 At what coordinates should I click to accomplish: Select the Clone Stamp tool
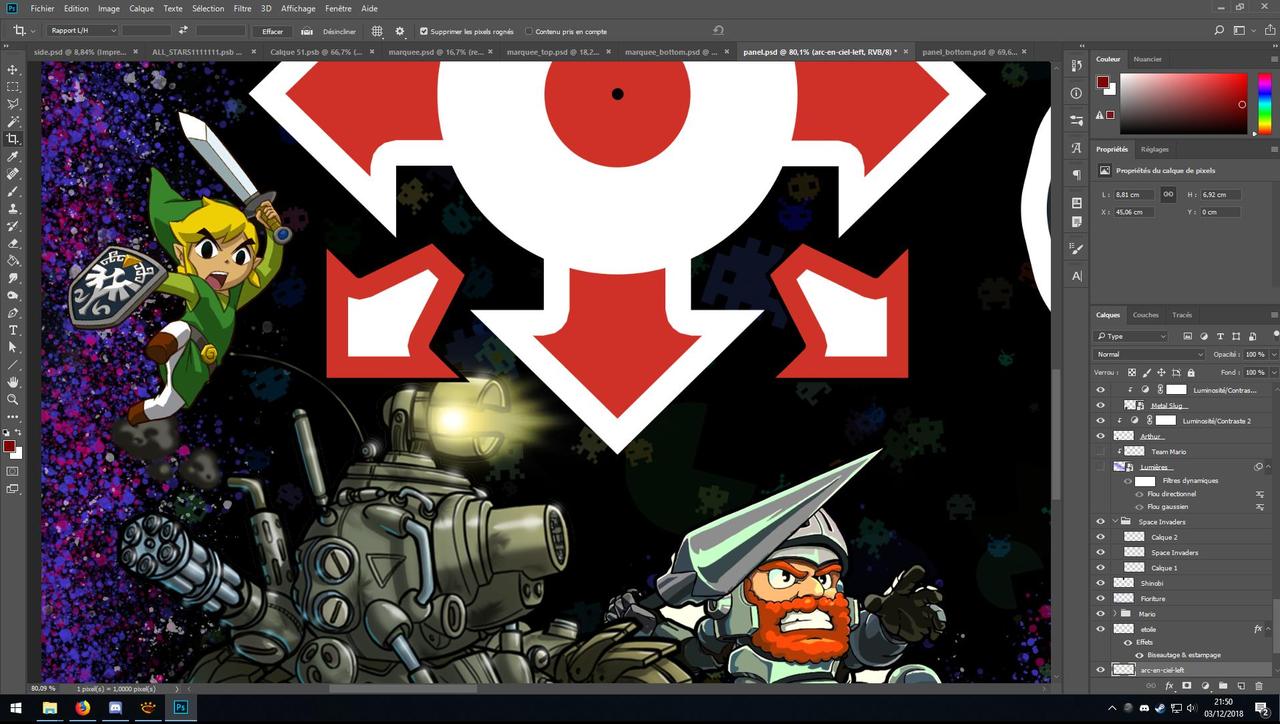click(x=13, y=209)
